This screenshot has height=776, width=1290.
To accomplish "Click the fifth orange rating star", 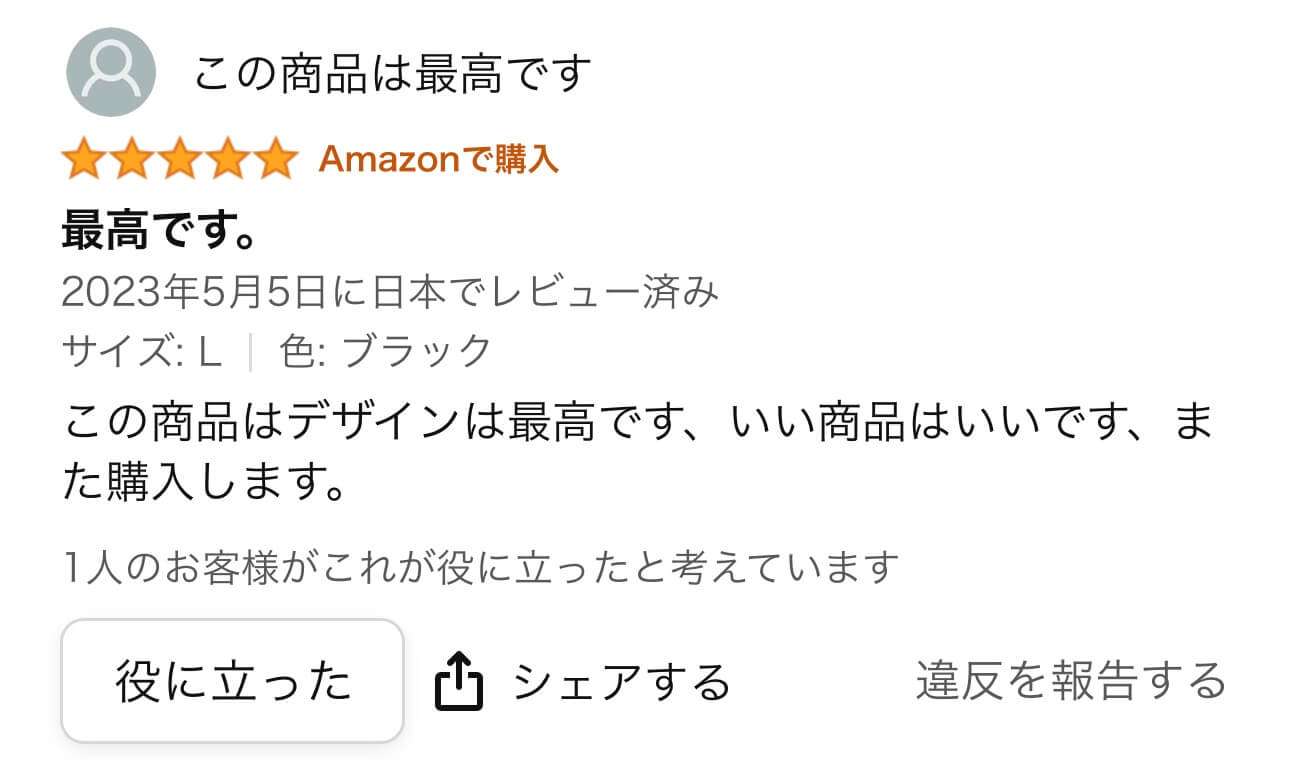I will [274, 160].
